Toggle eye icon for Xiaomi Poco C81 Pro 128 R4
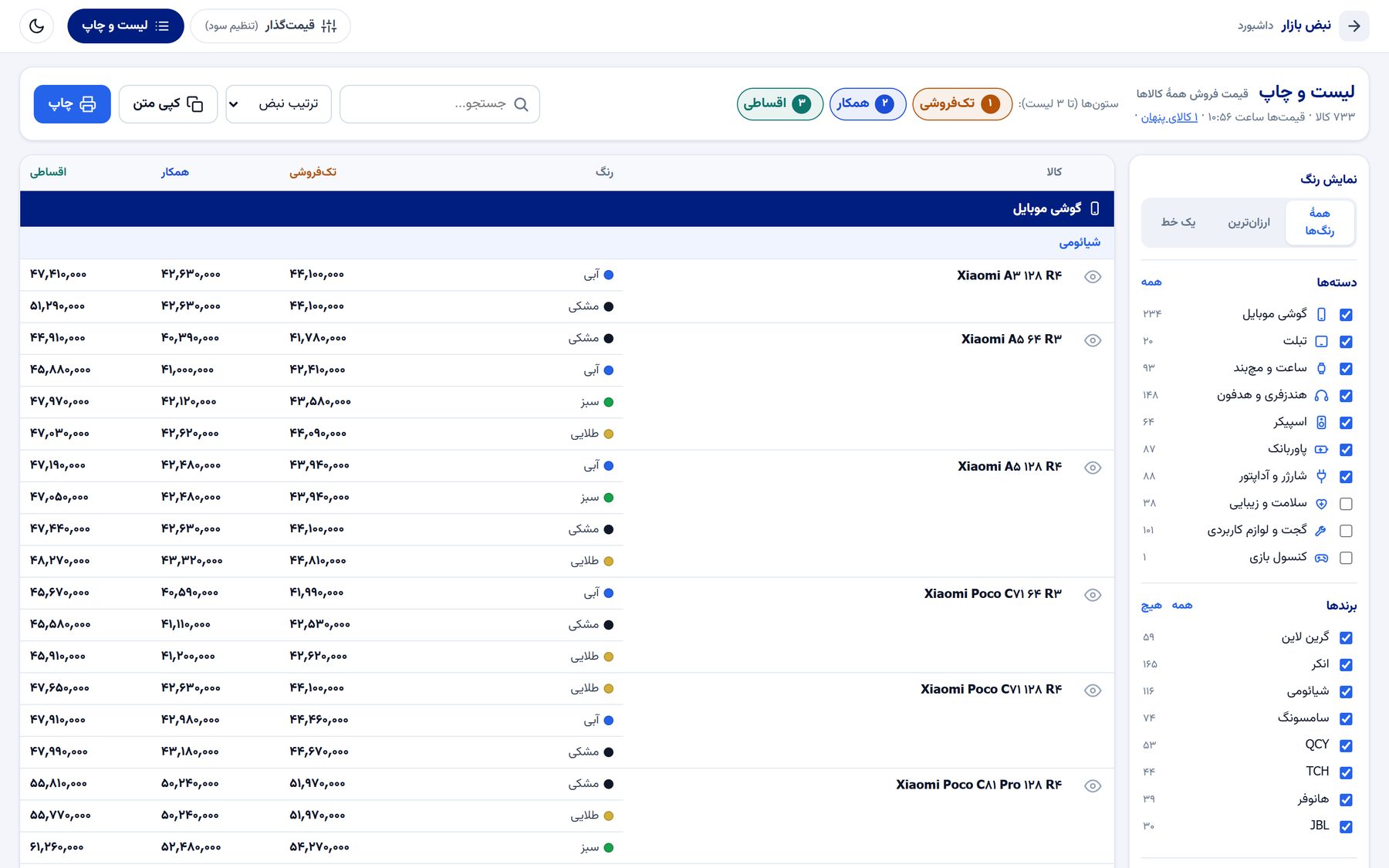Image resolution: width=1389 pixels, height=868 pixels. [1093, 785]
